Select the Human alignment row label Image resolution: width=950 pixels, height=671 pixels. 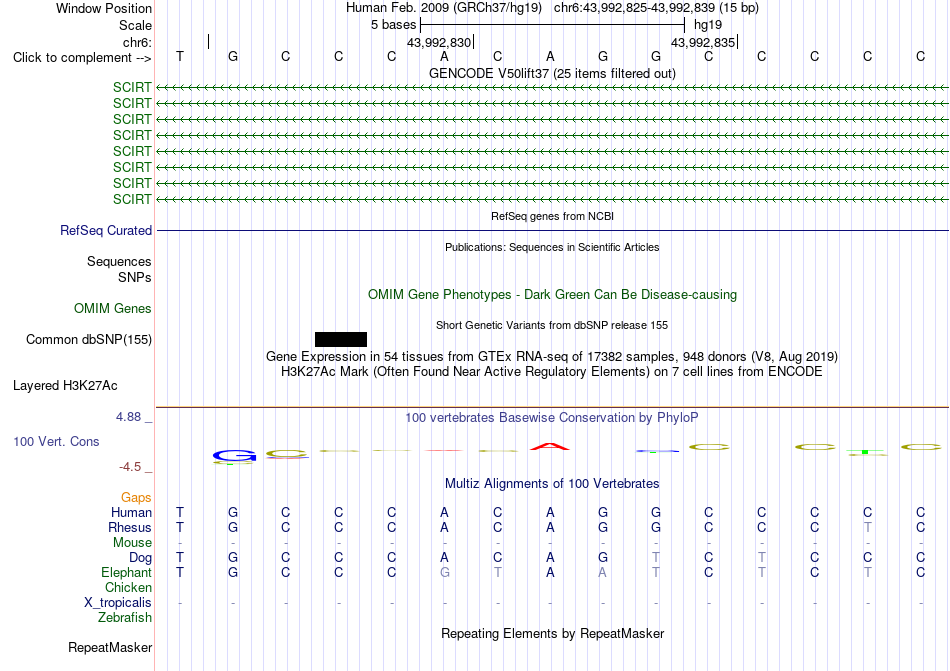(x=131, y=512)
